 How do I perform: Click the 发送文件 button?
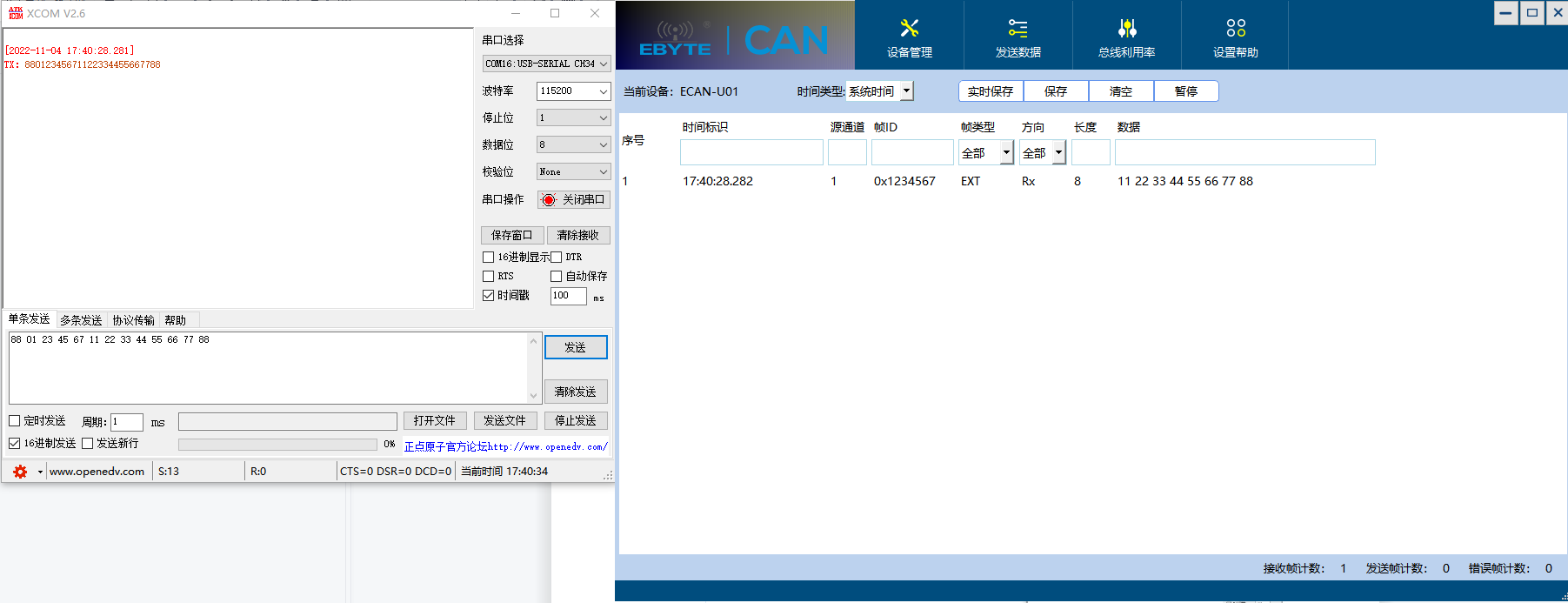505,421
